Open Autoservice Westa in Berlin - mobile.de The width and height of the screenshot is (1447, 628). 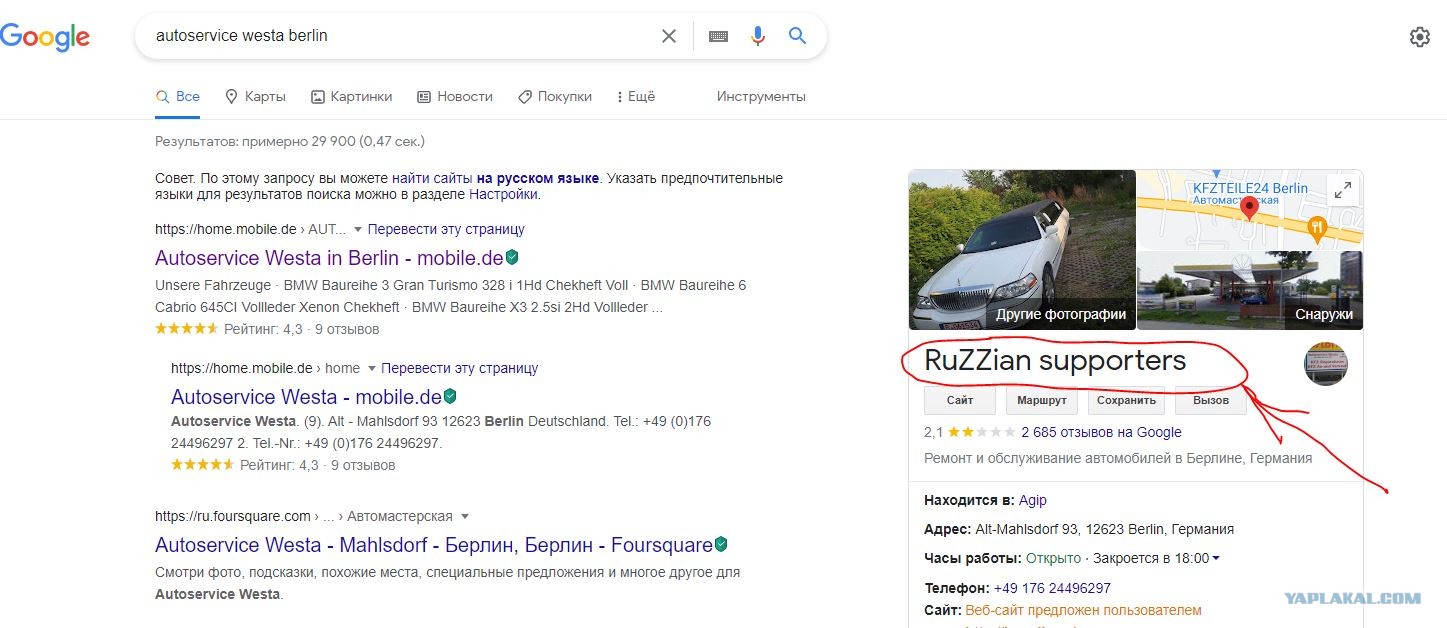pyautogui.click(x=329, y=258)
